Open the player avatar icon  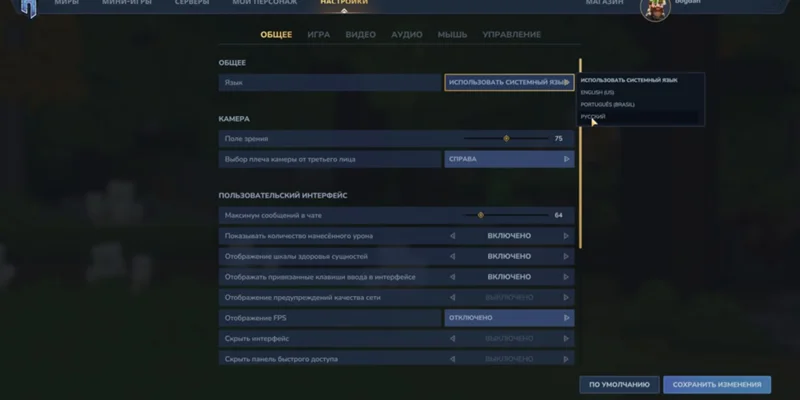[655, 9]
